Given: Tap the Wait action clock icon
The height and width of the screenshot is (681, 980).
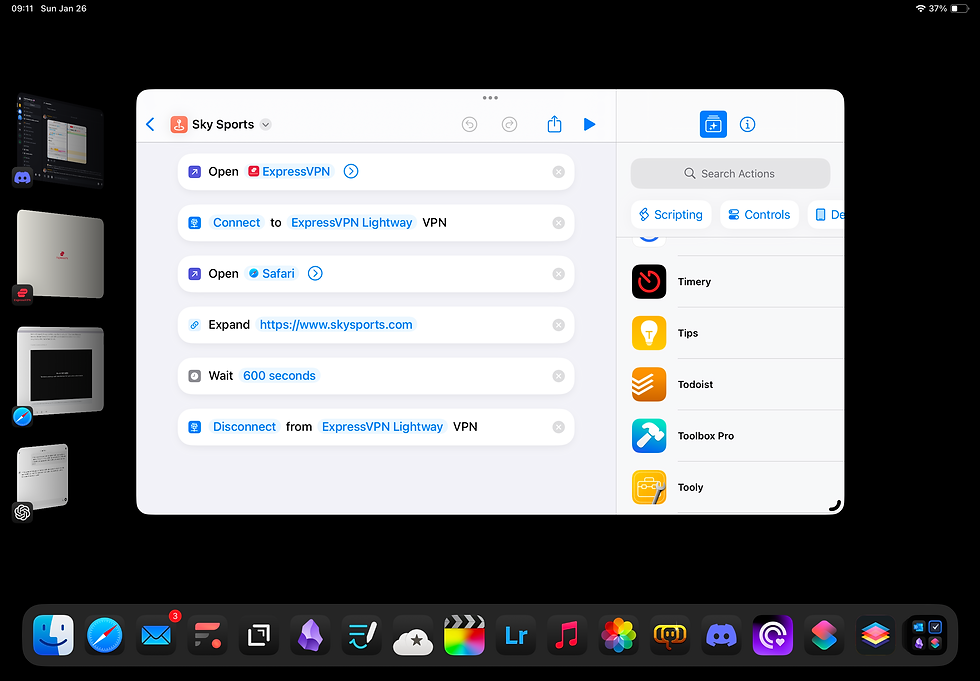Looking at the screenshot, I should (195, 376).
